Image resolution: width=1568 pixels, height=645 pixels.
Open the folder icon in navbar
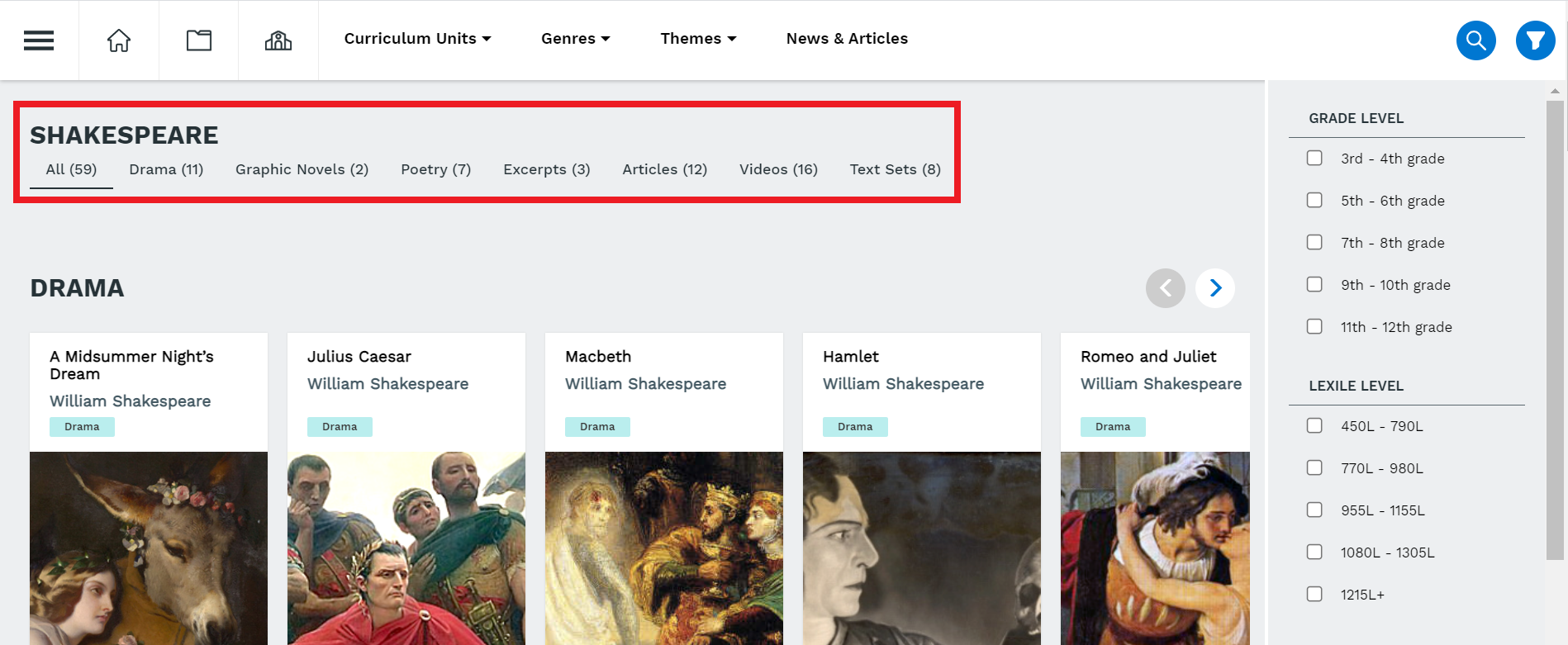click(x=199, y=40)
